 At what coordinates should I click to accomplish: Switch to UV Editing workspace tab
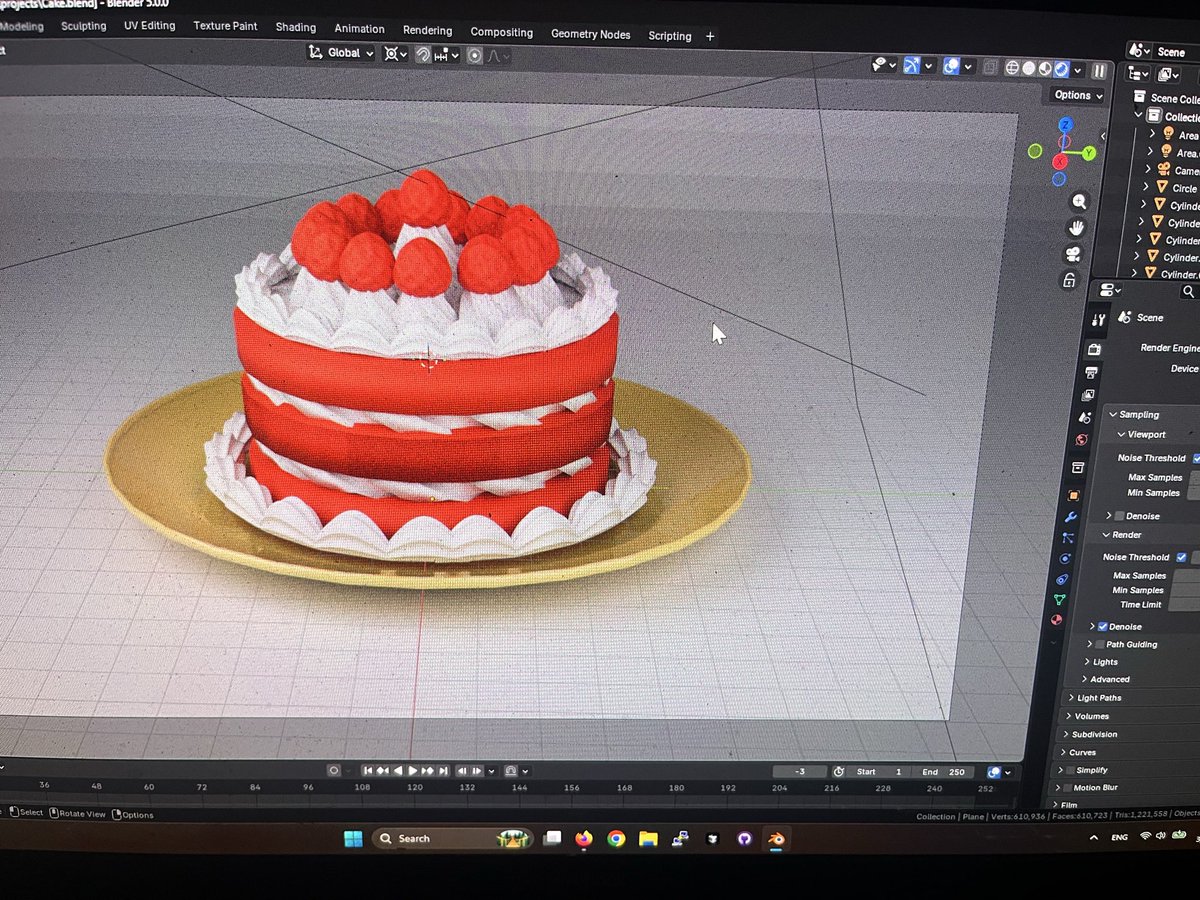coord(149,26)
